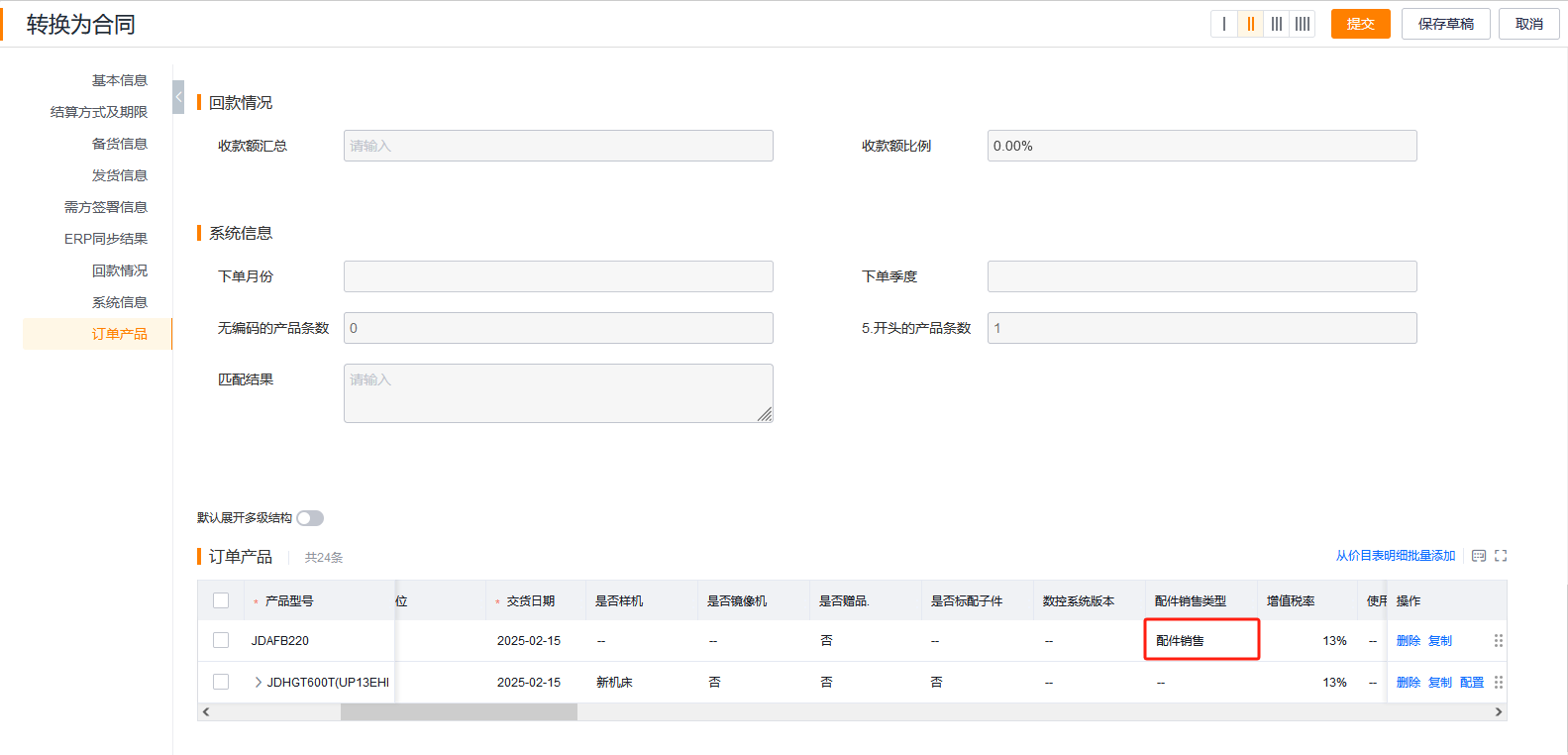Toggle 默认展开多级结构 switch
This screenshot has height=755, width=1568.
coord(310,518)
